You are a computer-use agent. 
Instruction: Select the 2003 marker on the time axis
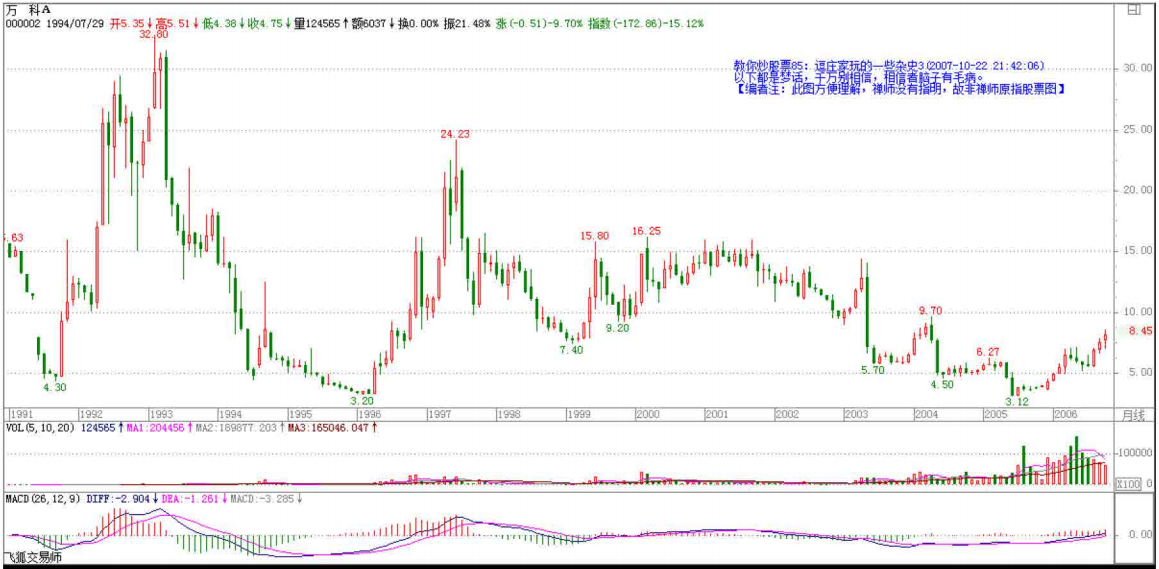click(x=855, y=413)
